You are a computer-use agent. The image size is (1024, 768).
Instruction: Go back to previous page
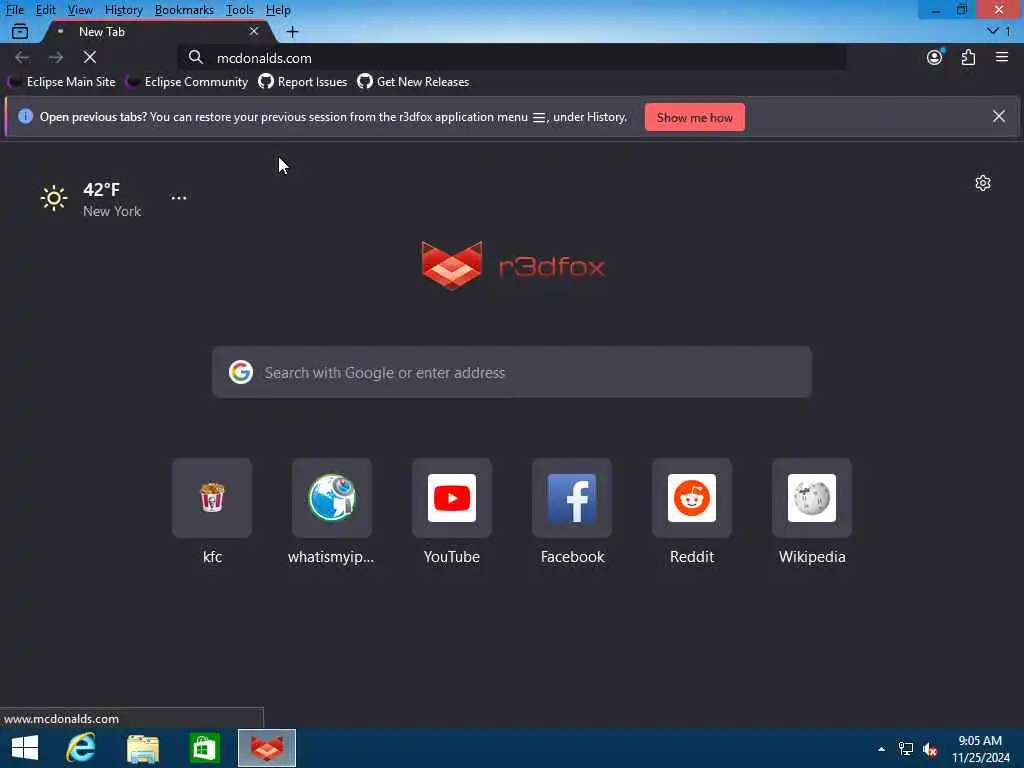click(x=22, y=57)
